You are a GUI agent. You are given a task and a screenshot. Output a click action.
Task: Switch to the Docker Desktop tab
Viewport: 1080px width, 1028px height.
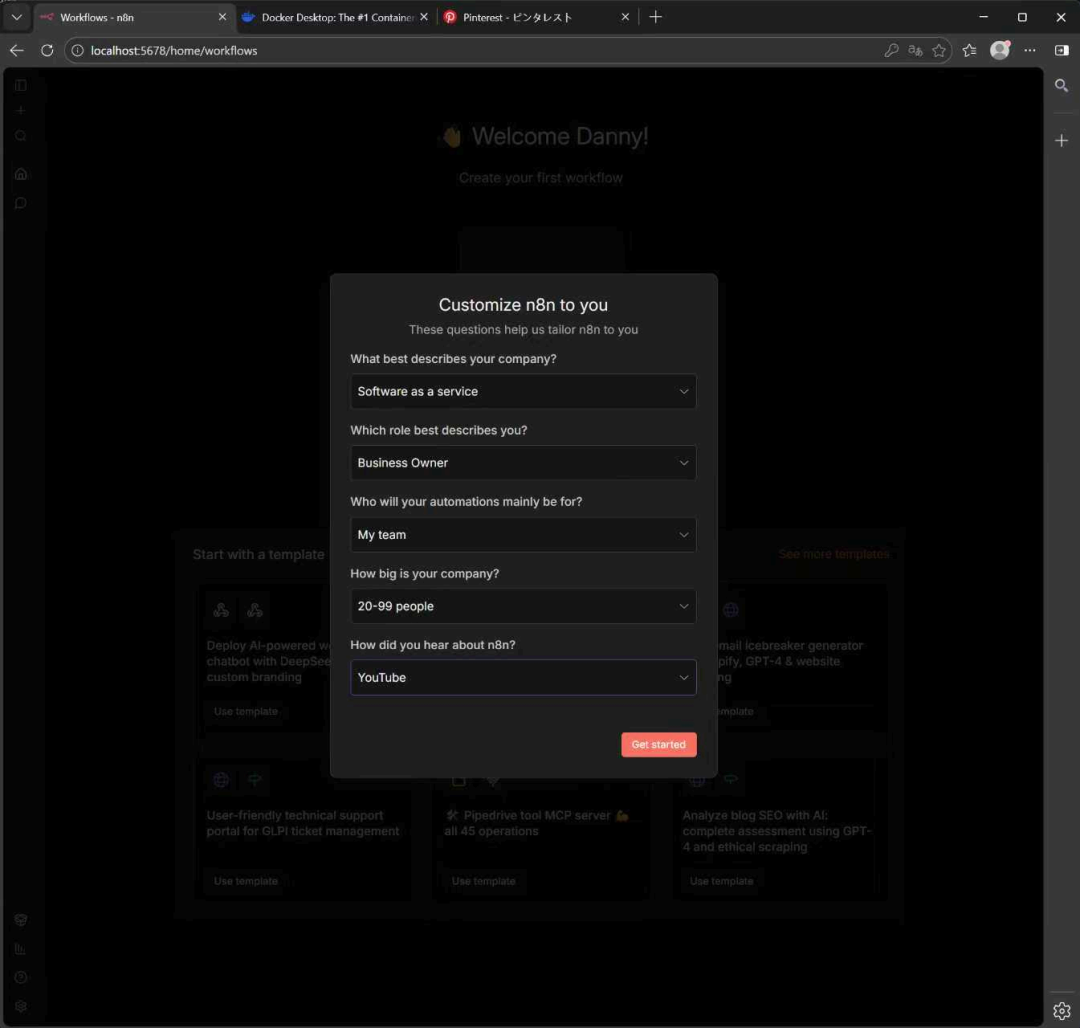coord(336,17)
